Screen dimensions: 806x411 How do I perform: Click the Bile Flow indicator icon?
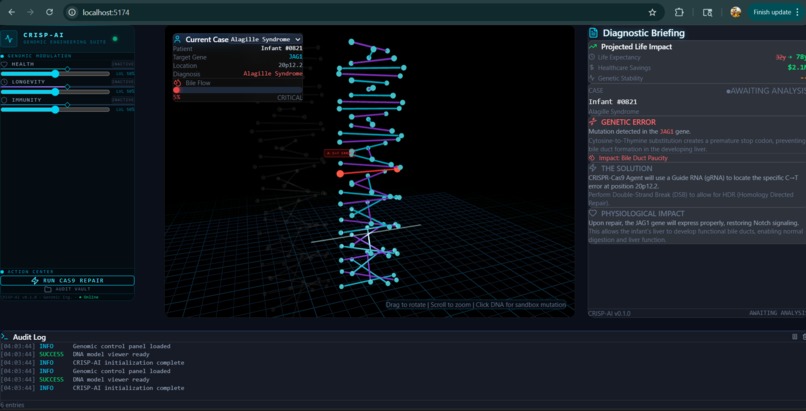[177, 83]
